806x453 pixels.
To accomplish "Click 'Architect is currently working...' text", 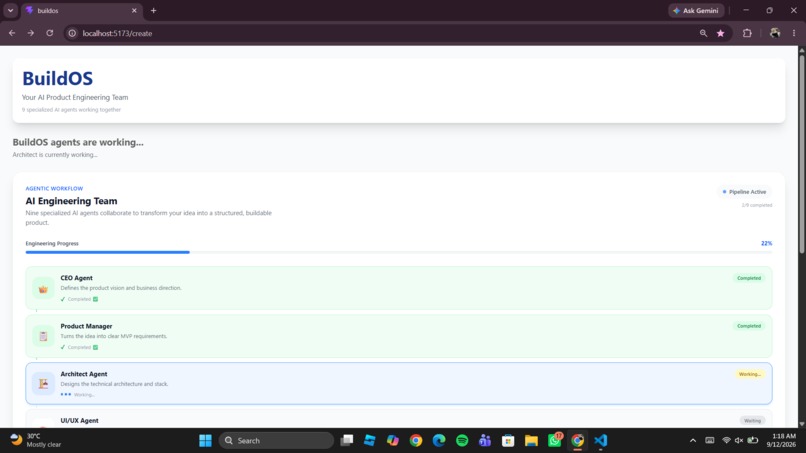I will coord(55,155).
